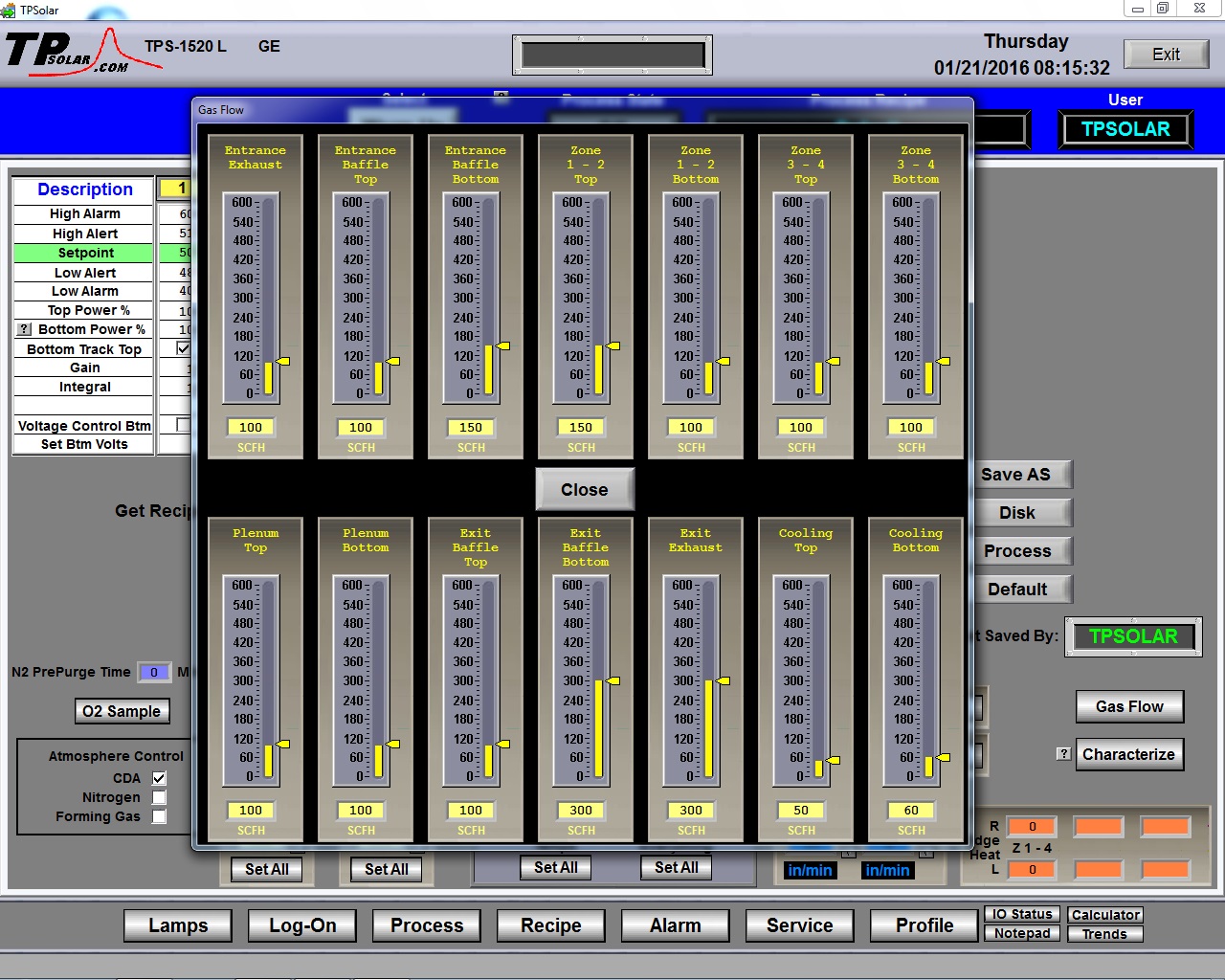This screenshot has width=1225, height=980.
Task: Click the Save AS button
Action: (1020, 475)
